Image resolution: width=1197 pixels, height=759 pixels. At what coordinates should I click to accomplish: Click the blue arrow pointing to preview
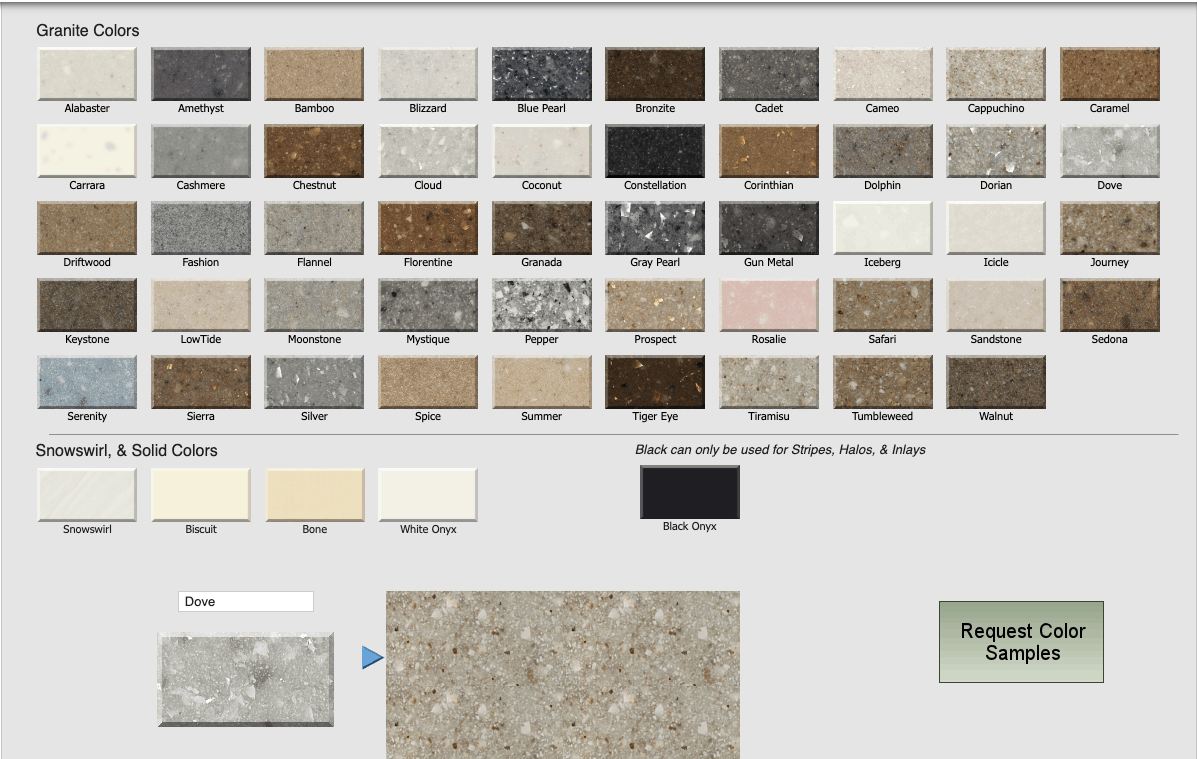point(370,657)
